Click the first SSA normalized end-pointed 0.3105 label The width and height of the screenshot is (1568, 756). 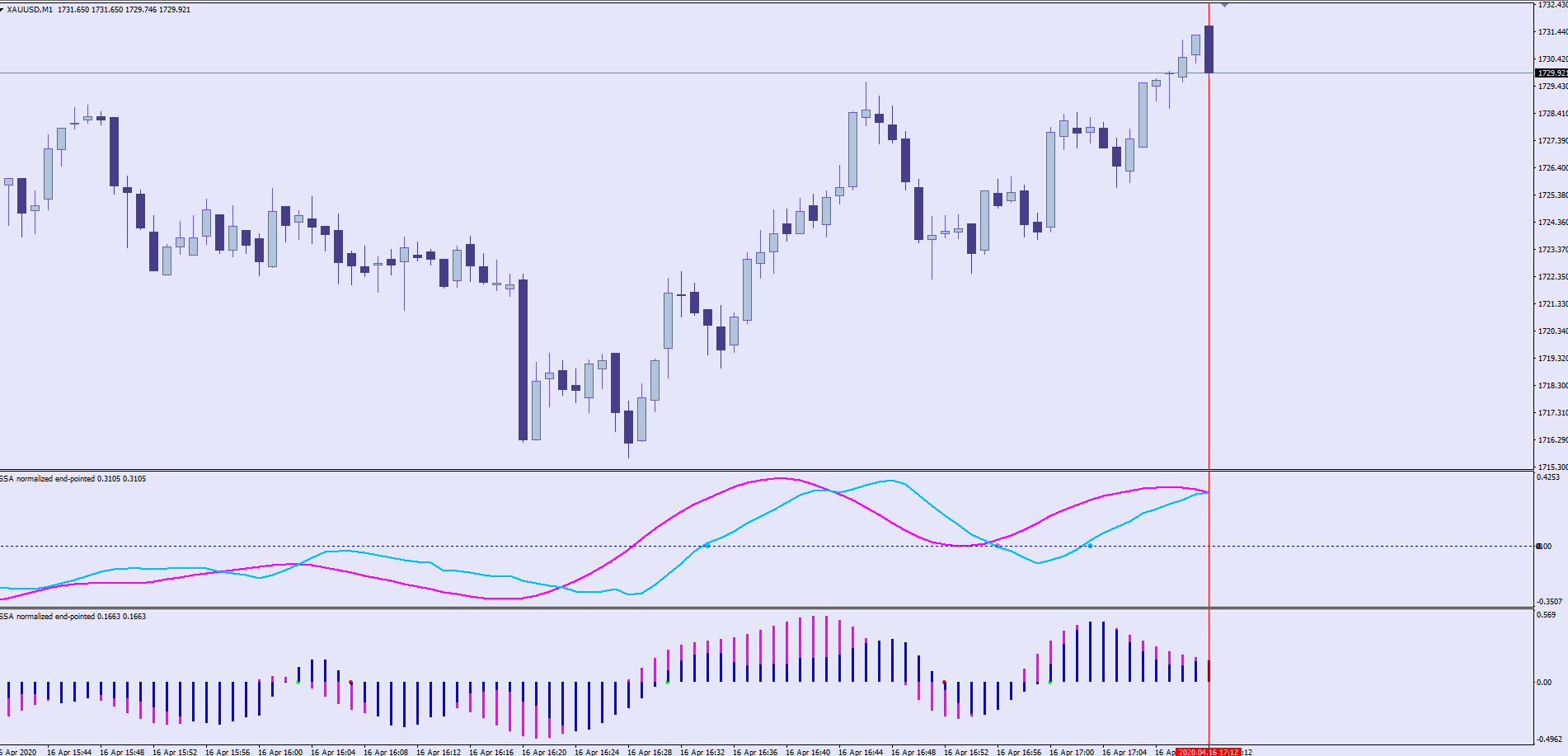[x=73, y=479]
